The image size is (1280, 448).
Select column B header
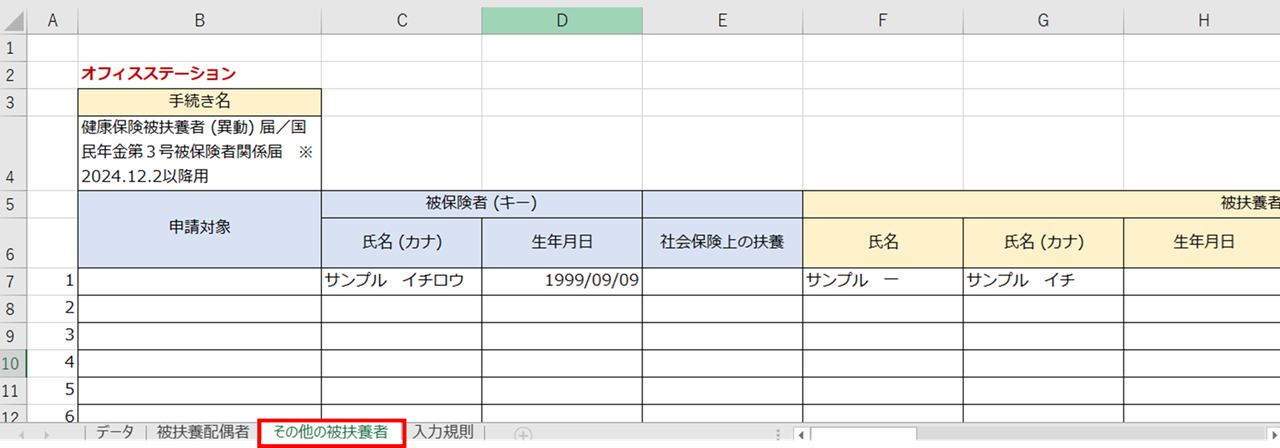199,20
